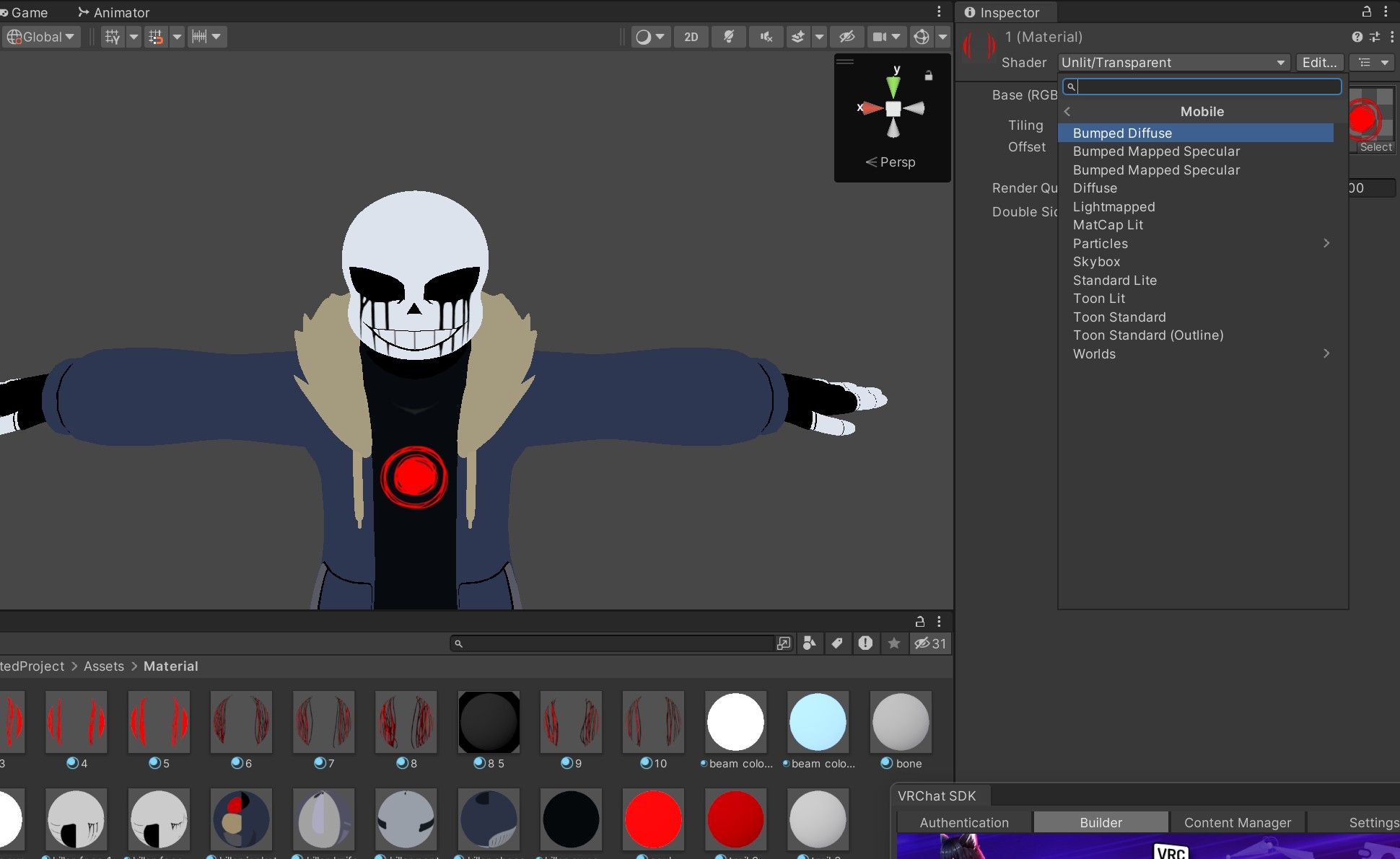Viewport: 1400px width, 859px height.
Task: Click the green Y axis cone
Action: point(893,87)
